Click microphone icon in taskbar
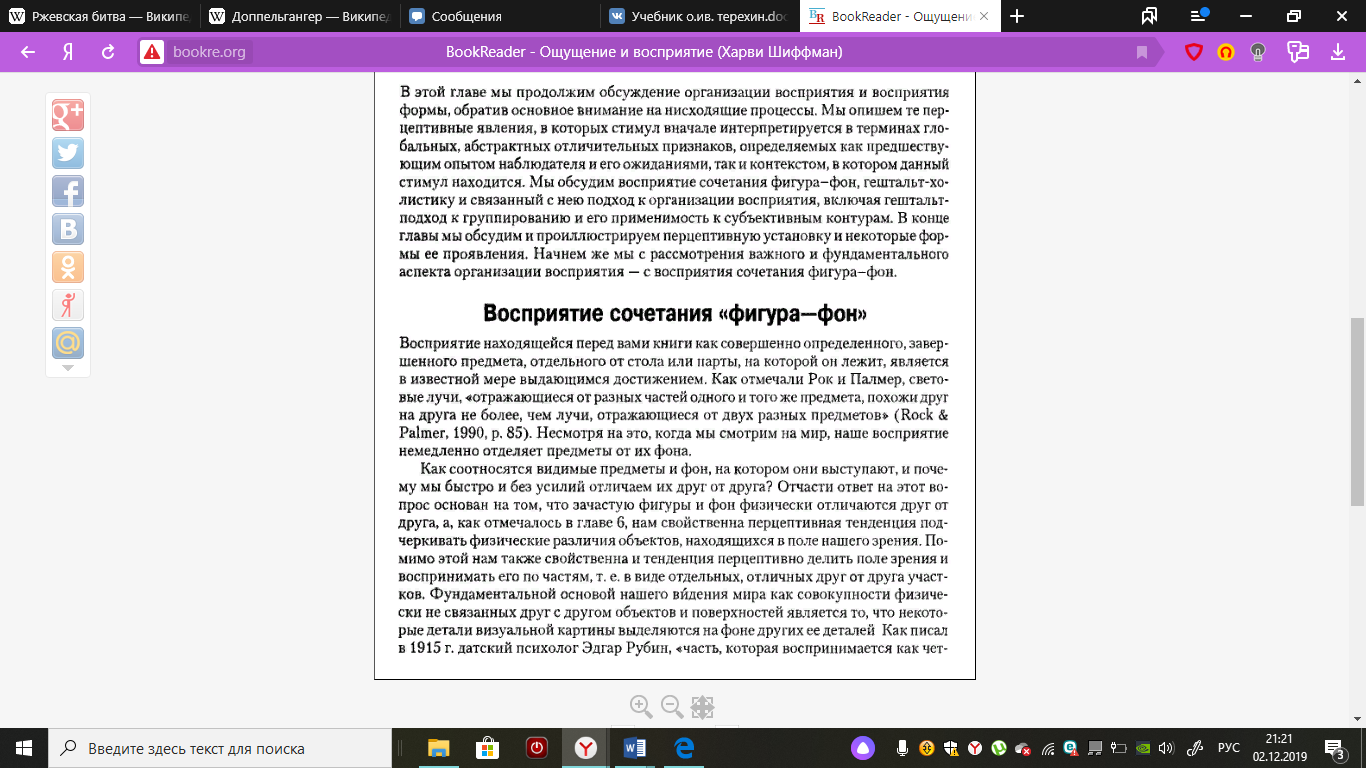The width and height of the screenshot is (1366, 768). click(902, 748)
